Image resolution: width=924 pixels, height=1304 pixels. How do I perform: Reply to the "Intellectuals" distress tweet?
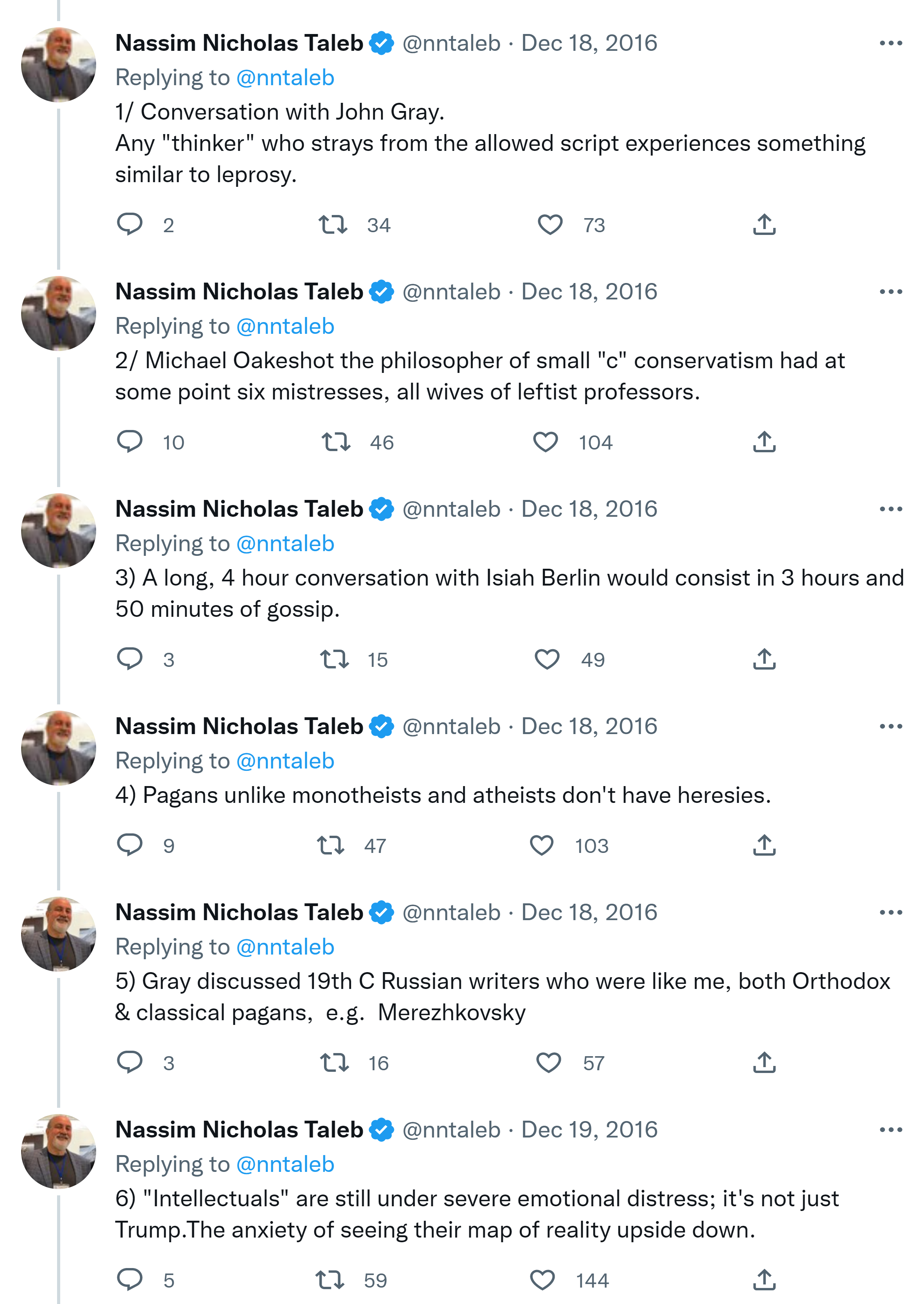pyautogui.click(x=130, y=1280)
